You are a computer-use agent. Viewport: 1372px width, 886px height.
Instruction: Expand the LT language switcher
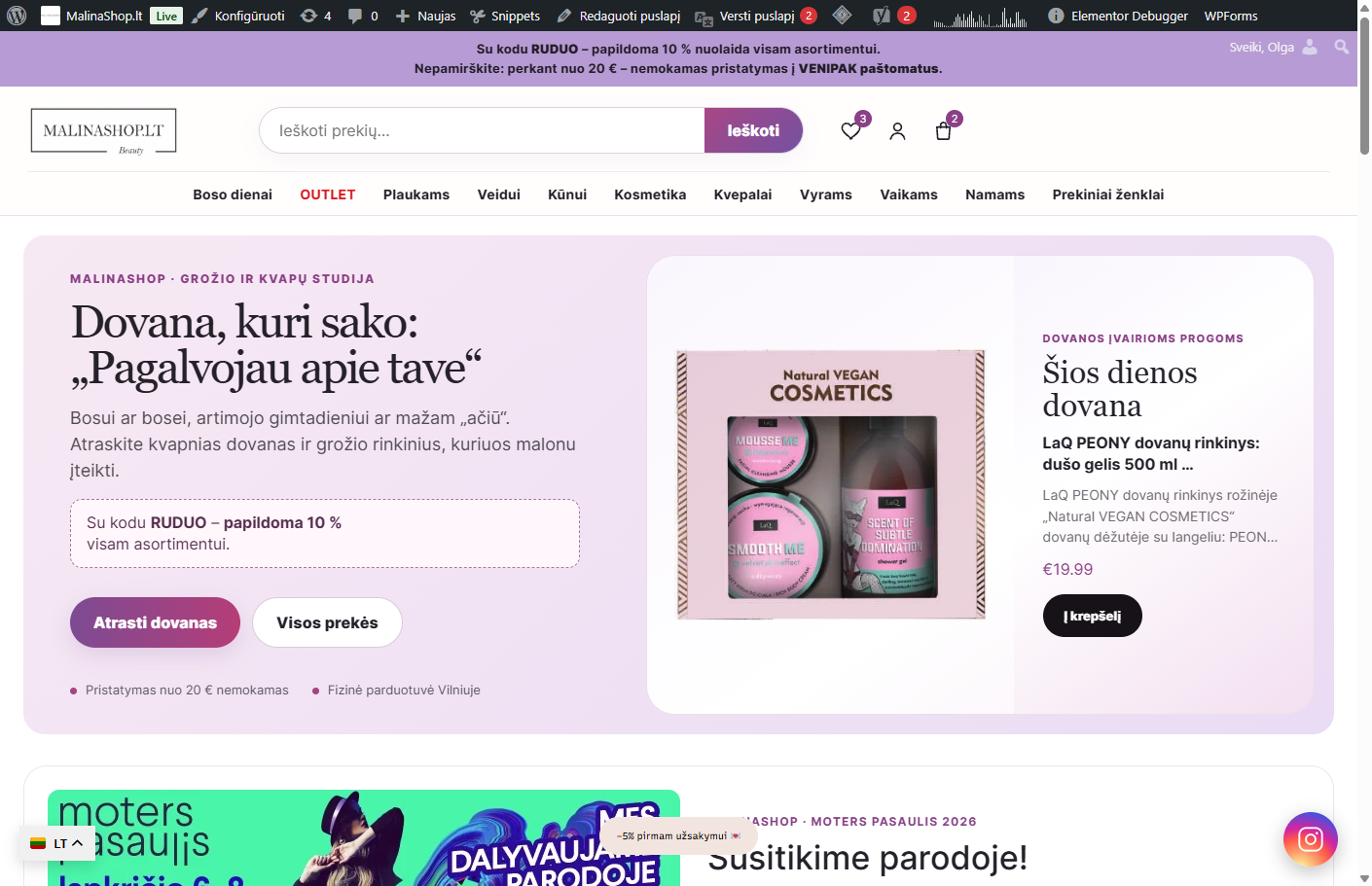(x=56, y=843)
